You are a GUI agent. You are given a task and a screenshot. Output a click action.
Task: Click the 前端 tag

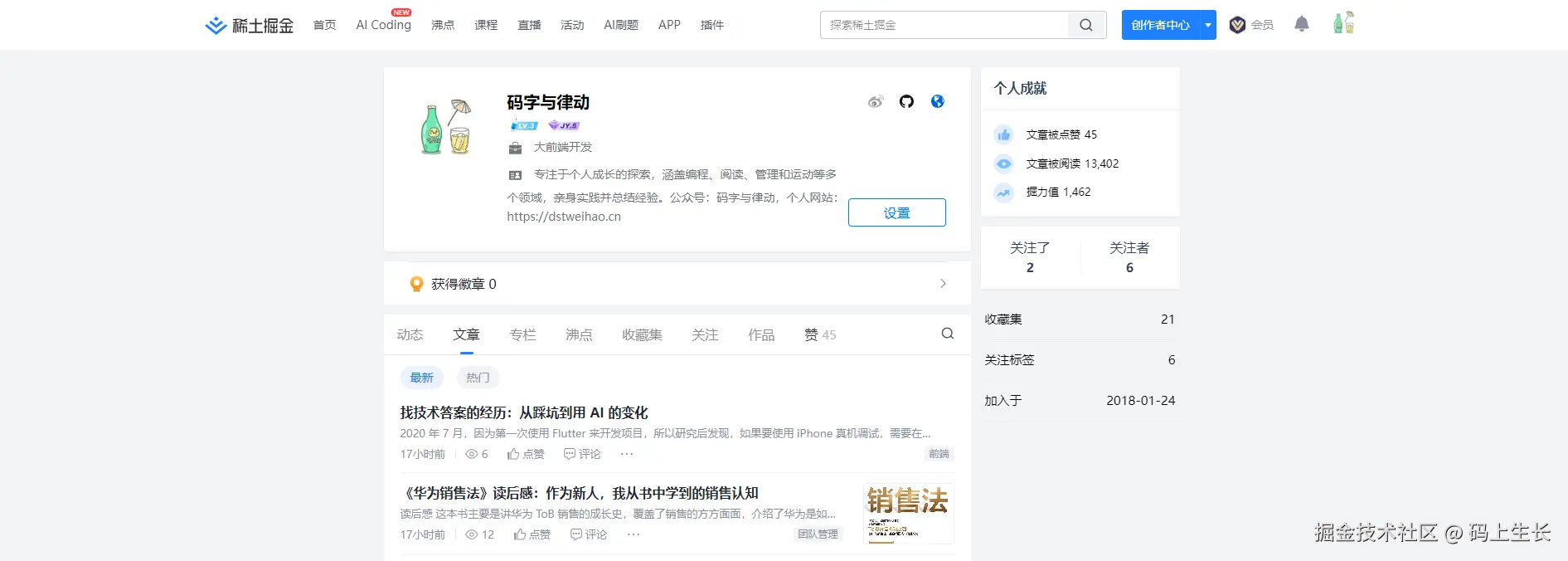coord(939,454)
